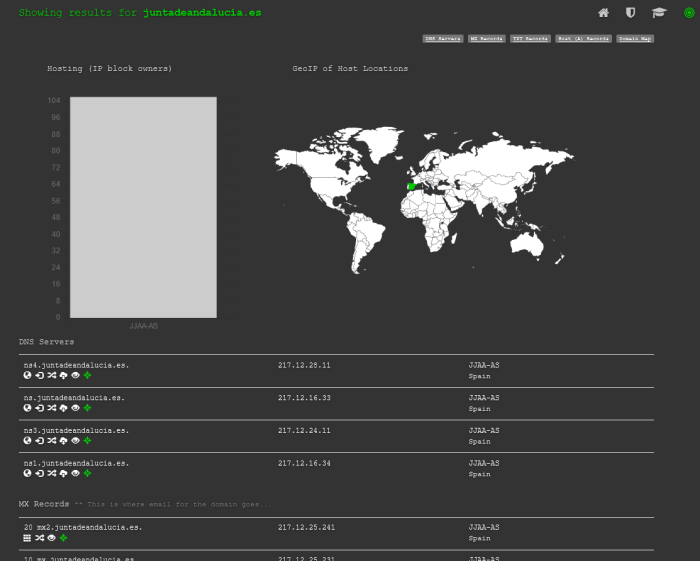Image resolution: width=700 pixels, height=561 pixels.
Task: Click 'GeoIP of Host Locations' map title
Action: (350, 68)
